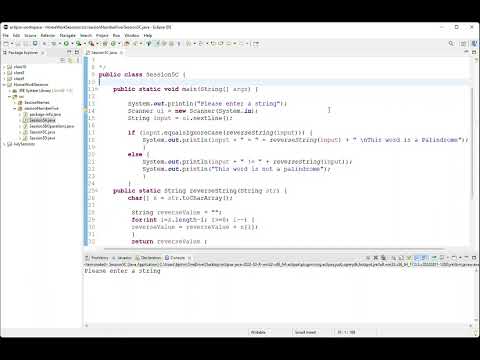Select Session5C.java in Package Explorer
480x360 pixels.
42,132
